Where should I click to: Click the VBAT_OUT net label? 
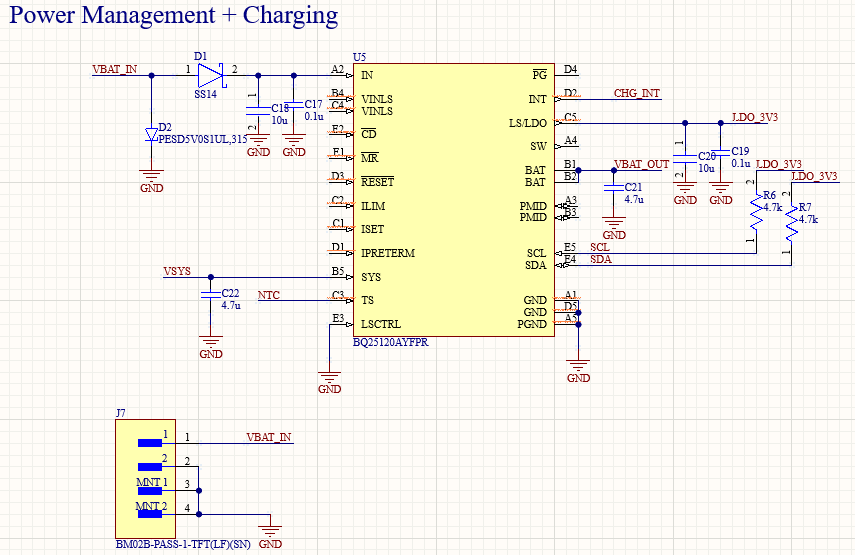(642, 165)
